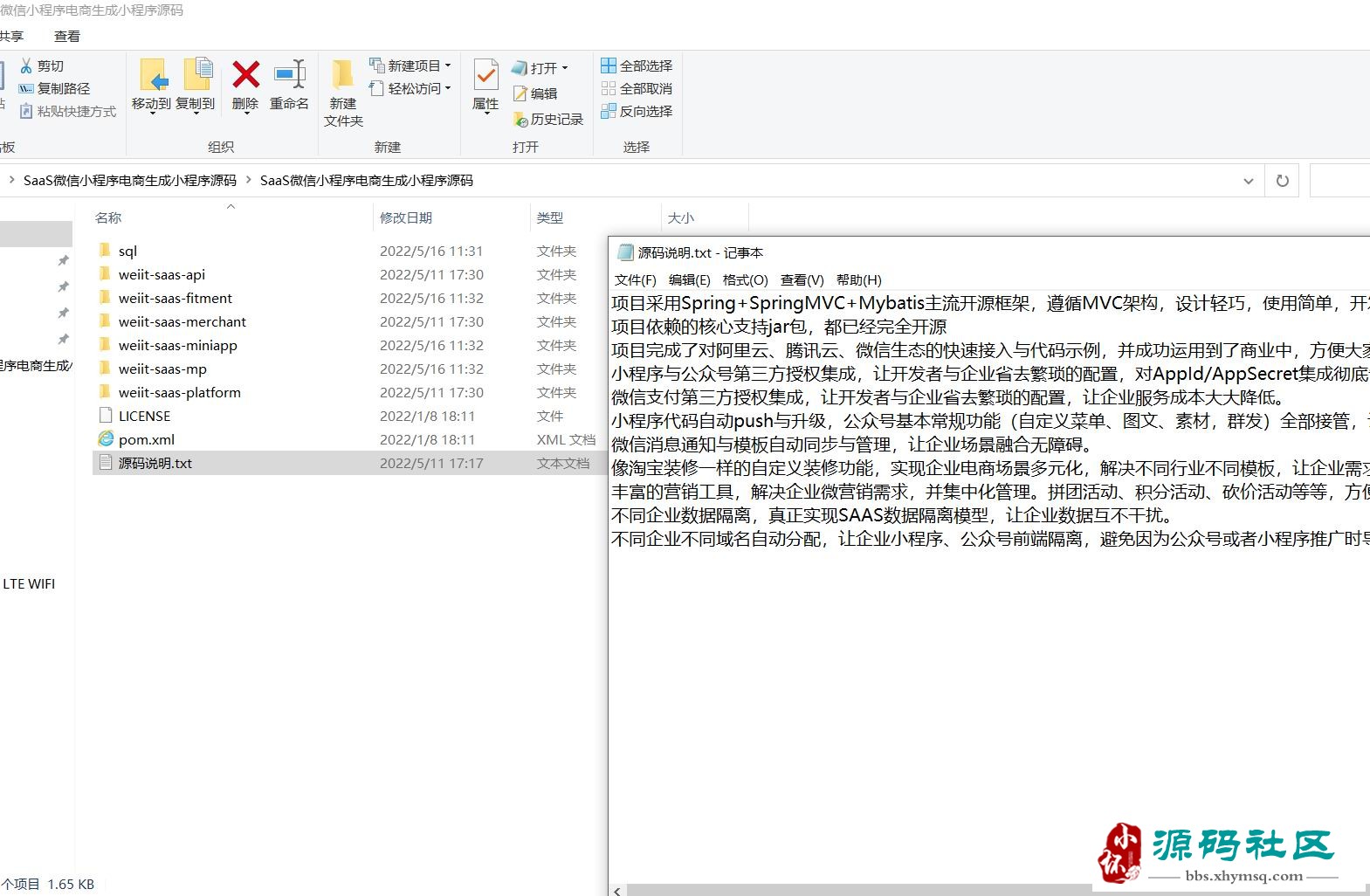Sort by Size (大小) column header
The width and height of the screenshot is (1370, 896).
pyautogui.click(x=705, y=217)
